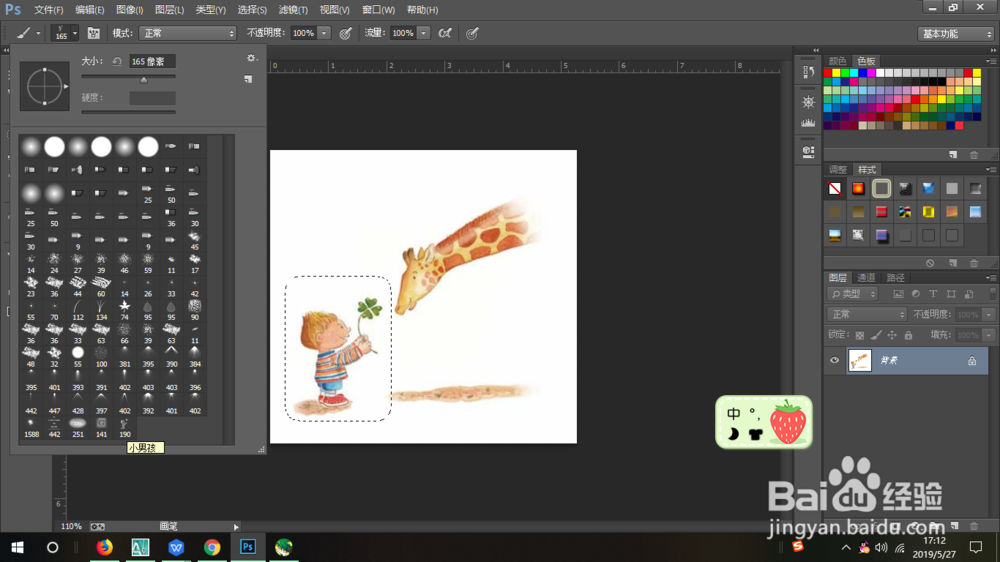1000x562 pixels.
Task: Open status bar info arrow next to 画笔
Action: (x=236, y=527)
